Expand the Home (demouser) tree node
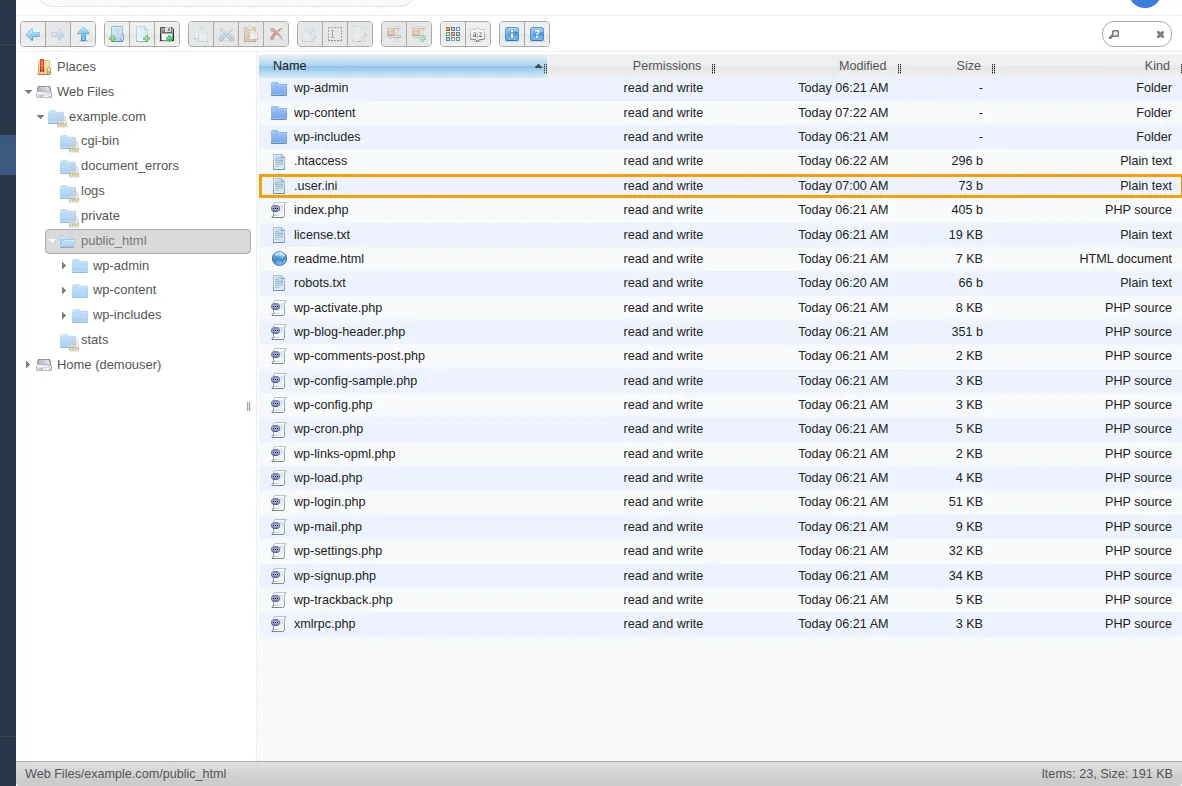1182x786 pixels. pos(28,365)
